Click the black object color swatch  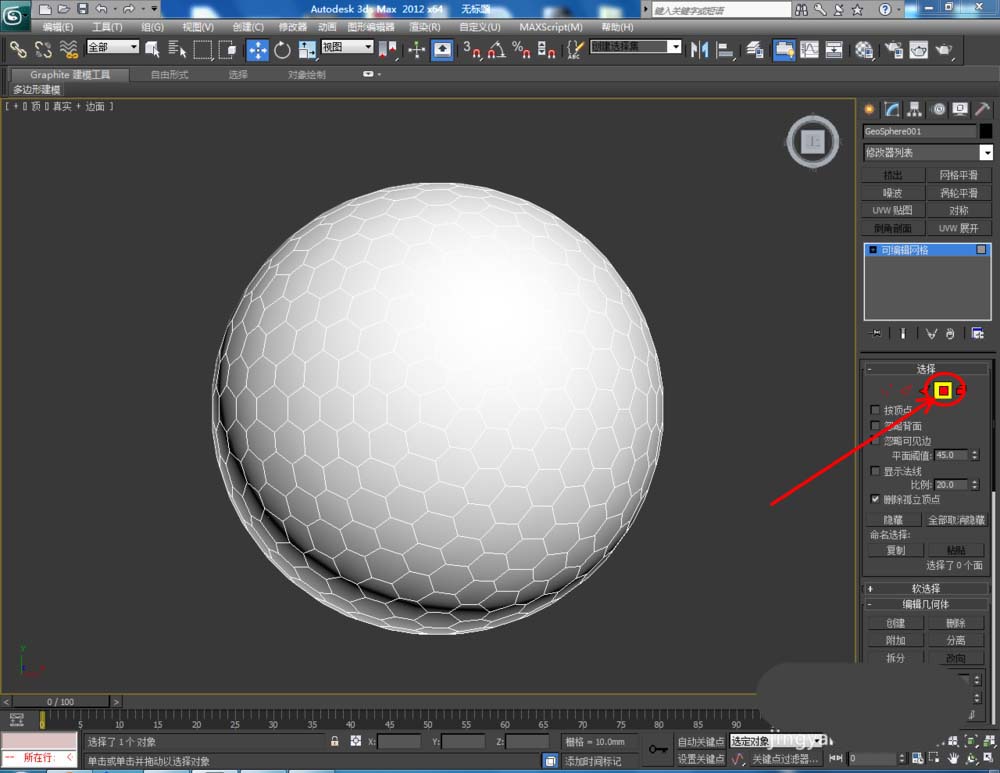986,131
